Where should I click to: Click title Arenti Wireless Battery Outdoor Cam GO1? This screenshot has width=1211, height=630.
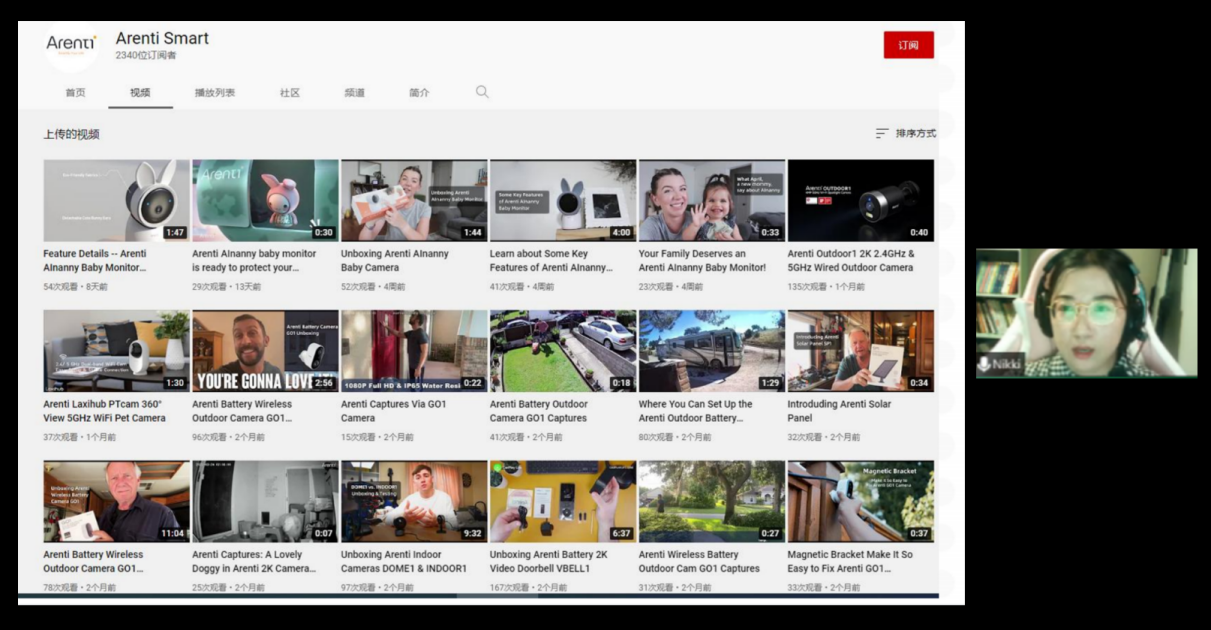(699, 561)
